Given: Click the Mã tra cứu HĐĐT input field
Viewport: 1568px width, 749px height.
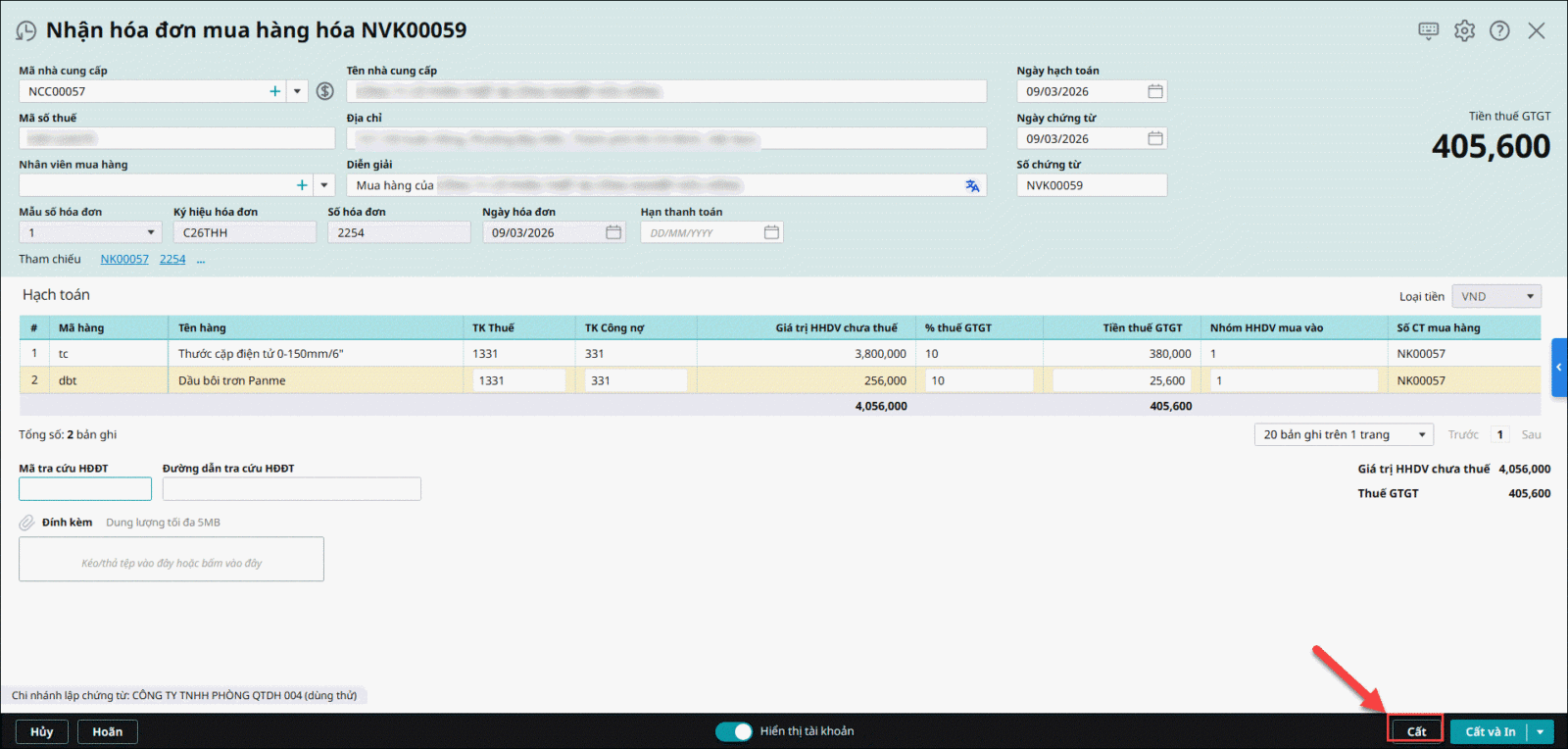Looking at the screenshot, I should (x=85, y=489).
